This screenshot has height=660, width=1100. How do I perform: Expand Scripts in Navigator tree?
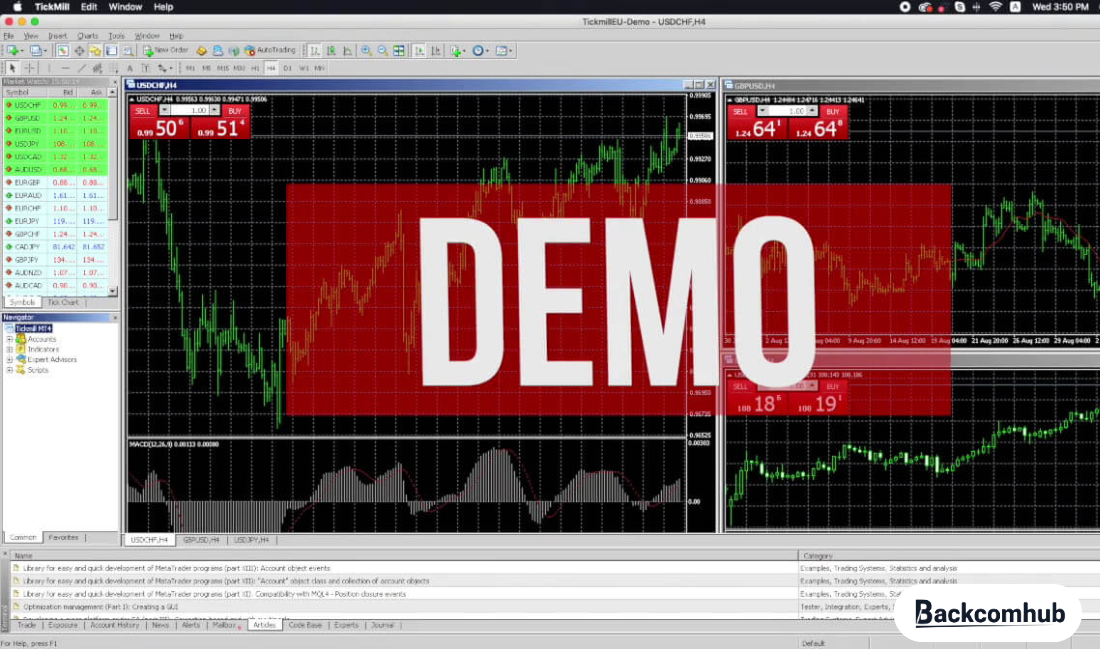pos(10,370)
